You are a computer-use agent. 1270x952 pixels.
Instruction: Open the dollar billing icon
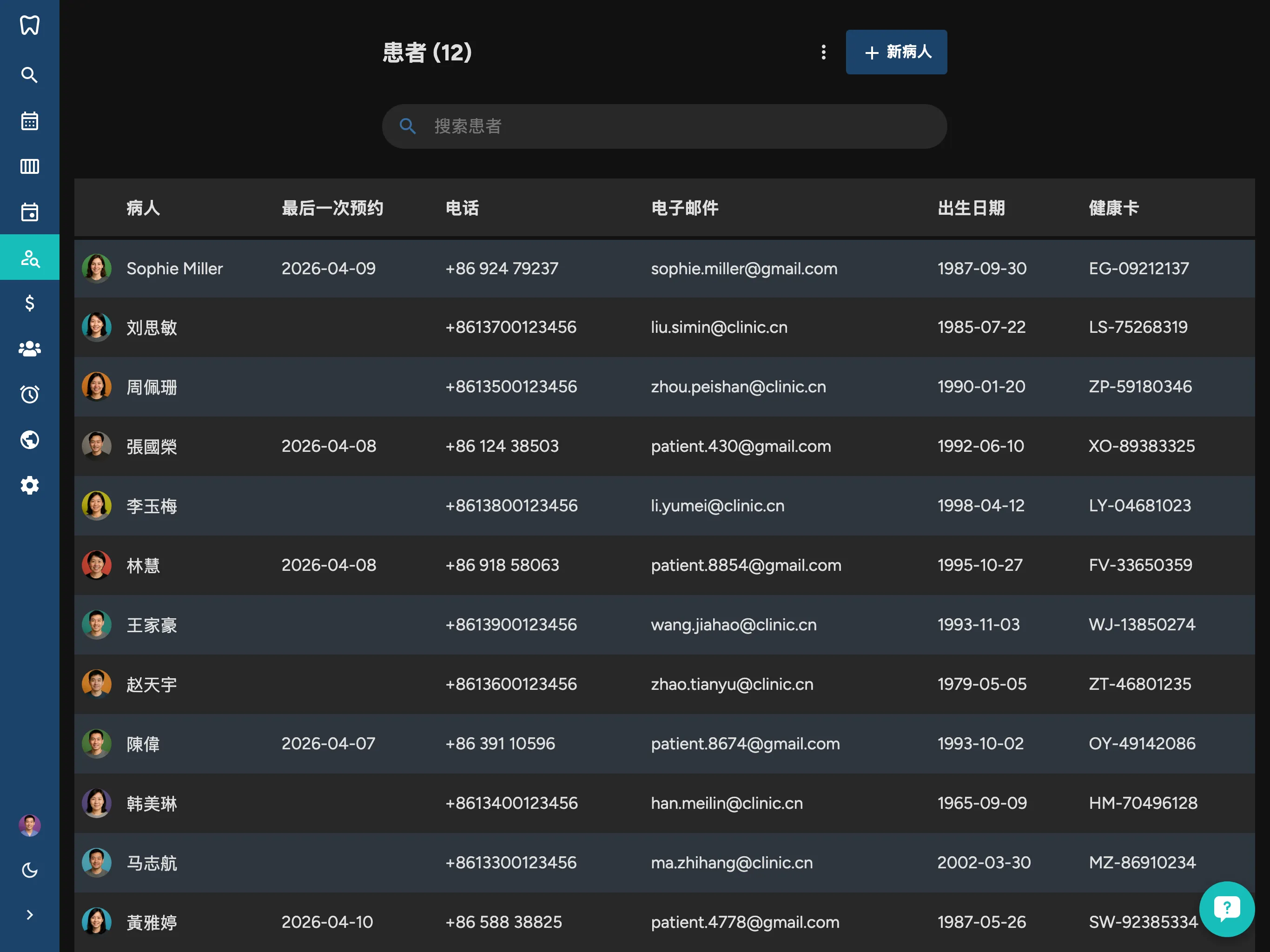pos(29,303)
